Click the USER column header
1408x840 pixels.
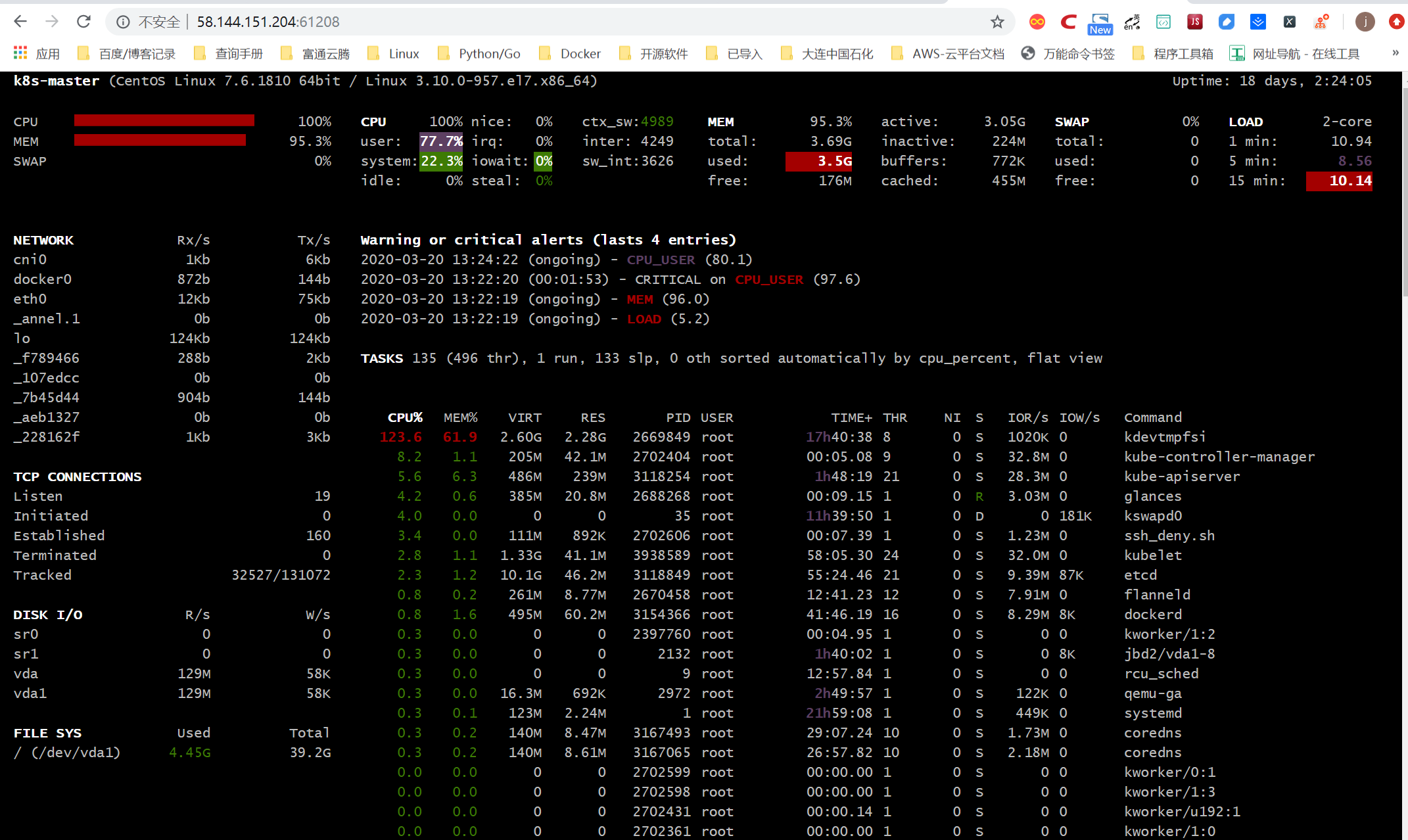point(716,417)
